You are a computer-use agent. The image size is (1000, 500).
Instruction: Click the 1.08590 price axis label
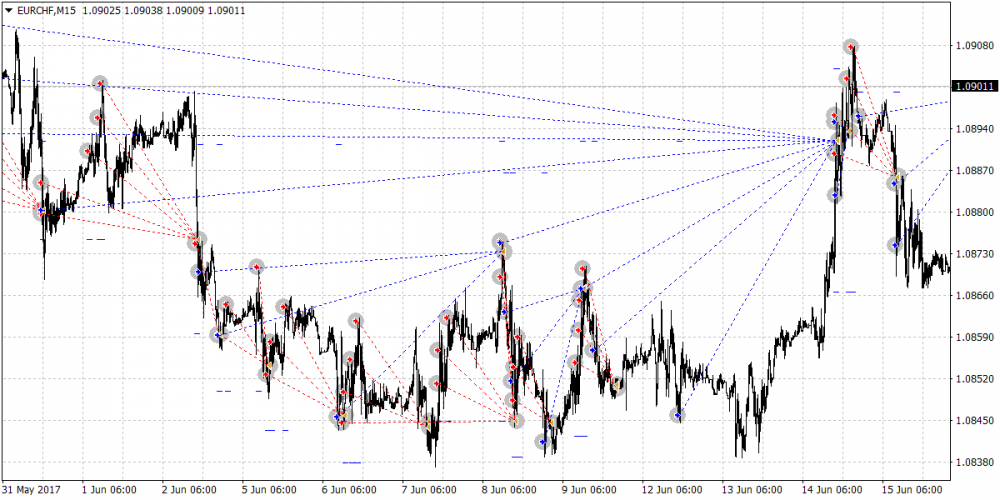pos(973,337)
